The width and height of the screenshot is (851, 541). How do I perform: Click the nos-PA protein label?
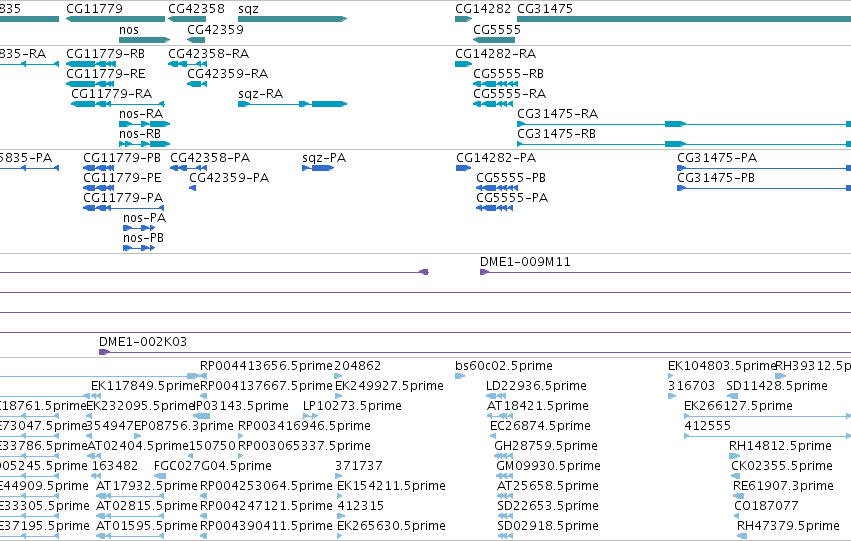point(144,218)
